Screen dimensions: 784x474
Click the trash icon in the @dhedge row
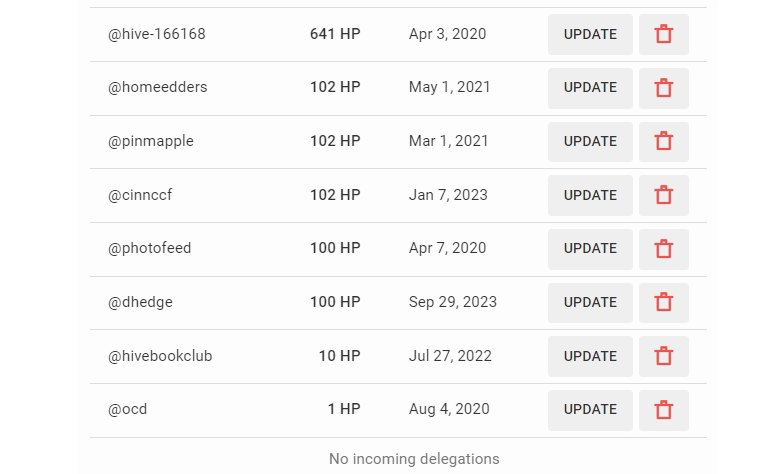[664, 302]
